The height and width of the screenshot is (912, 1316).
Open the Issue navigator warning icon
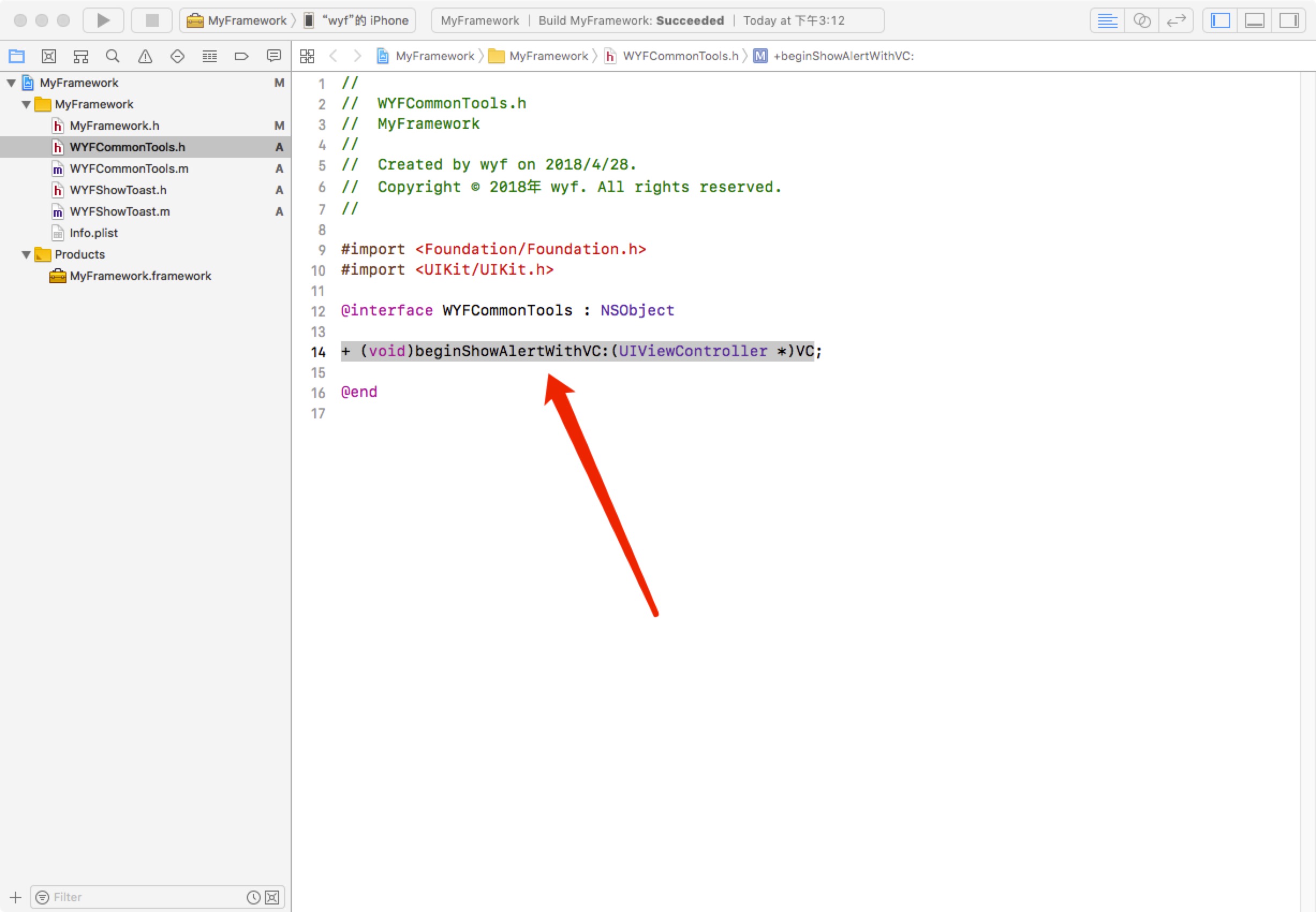145,56
